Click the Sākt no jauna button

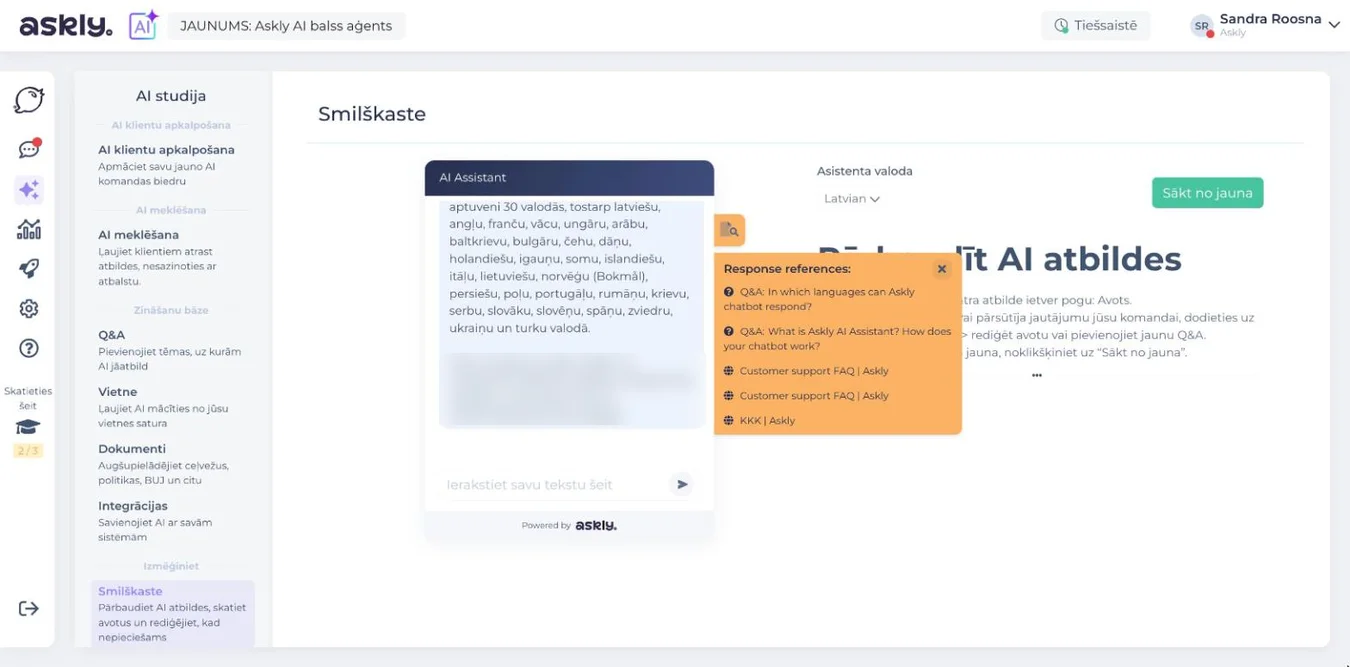(1207, 193)
